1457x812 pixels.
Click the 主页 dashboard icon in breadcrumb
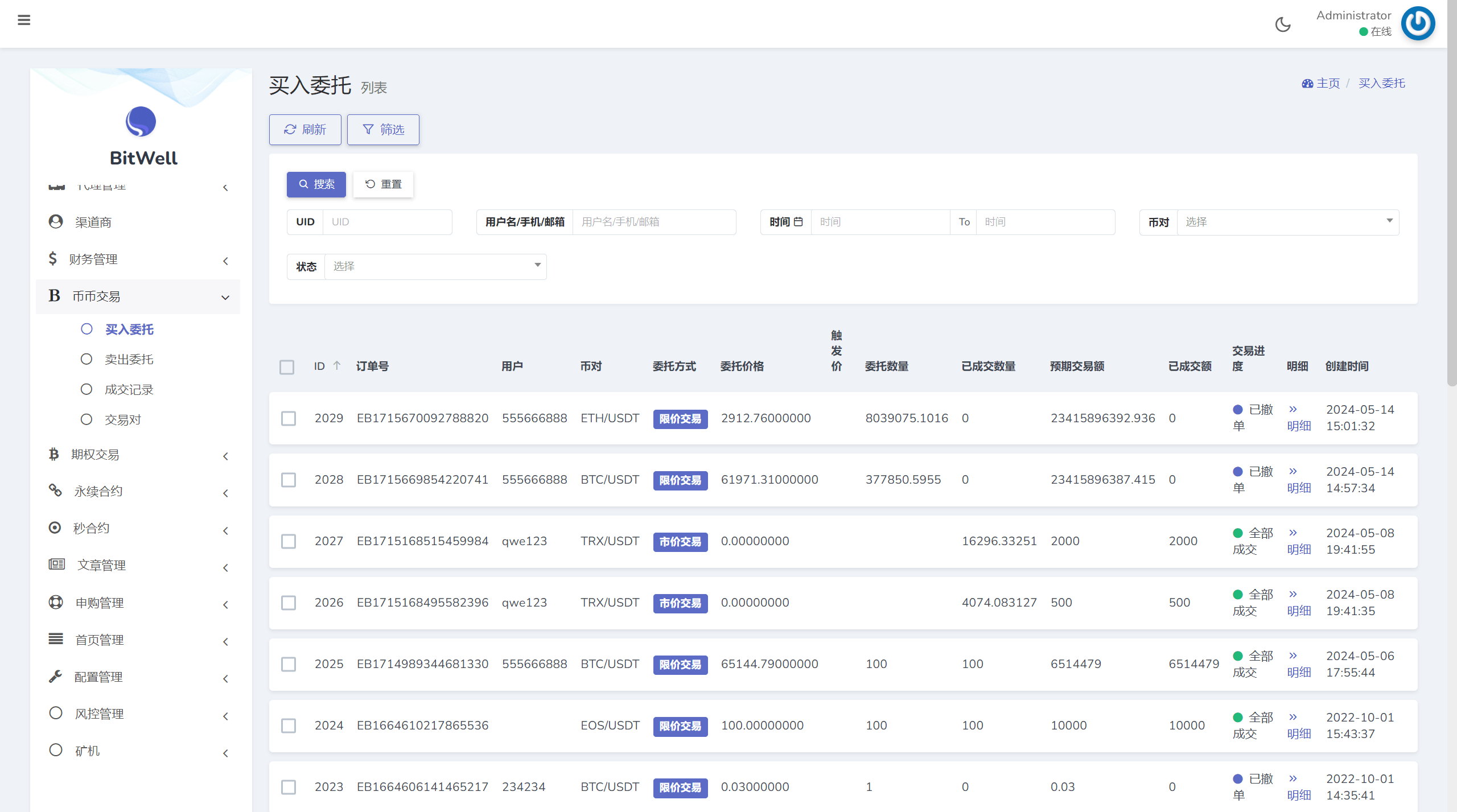click(1307, 84)
